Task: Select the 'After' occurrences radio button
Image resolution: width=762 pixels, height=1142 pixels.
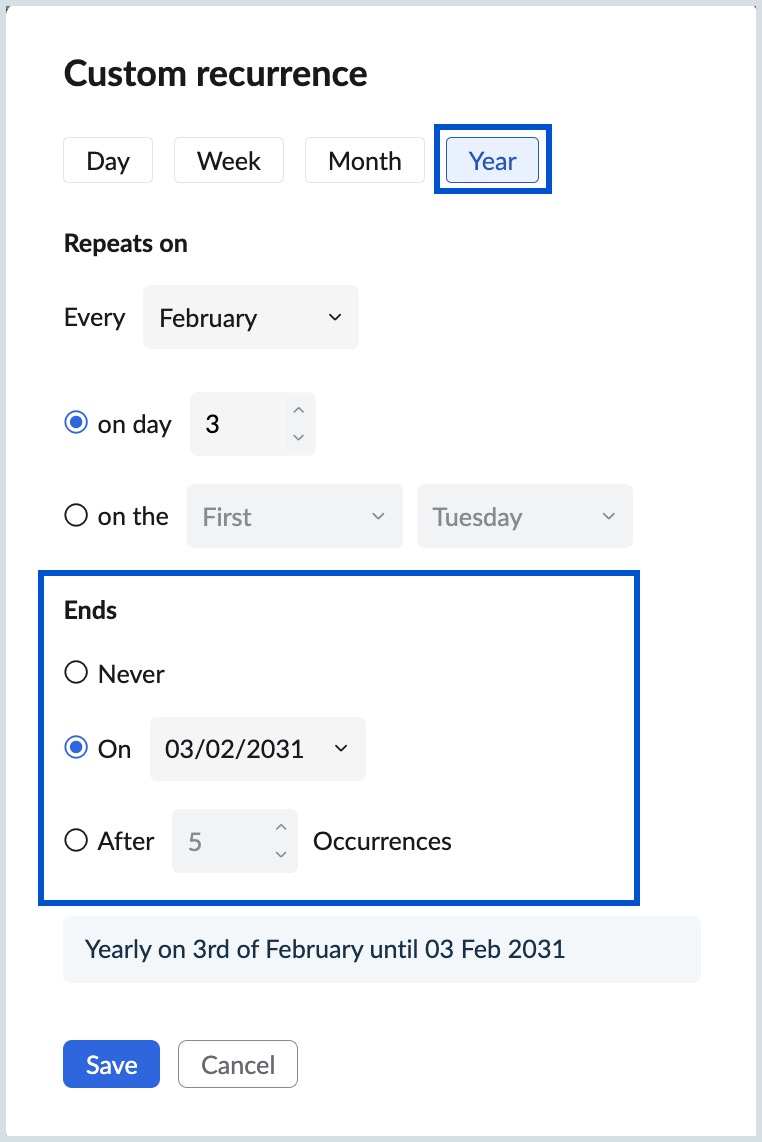Action: [x=75, y=841]
